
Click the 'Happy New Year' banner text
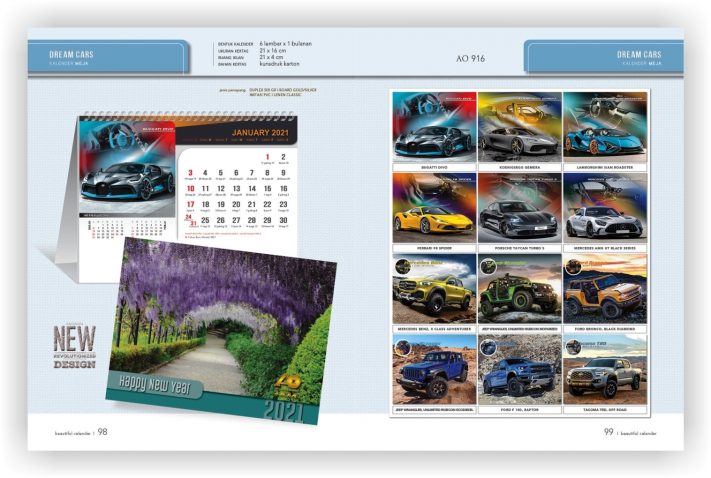coord(154,386)
